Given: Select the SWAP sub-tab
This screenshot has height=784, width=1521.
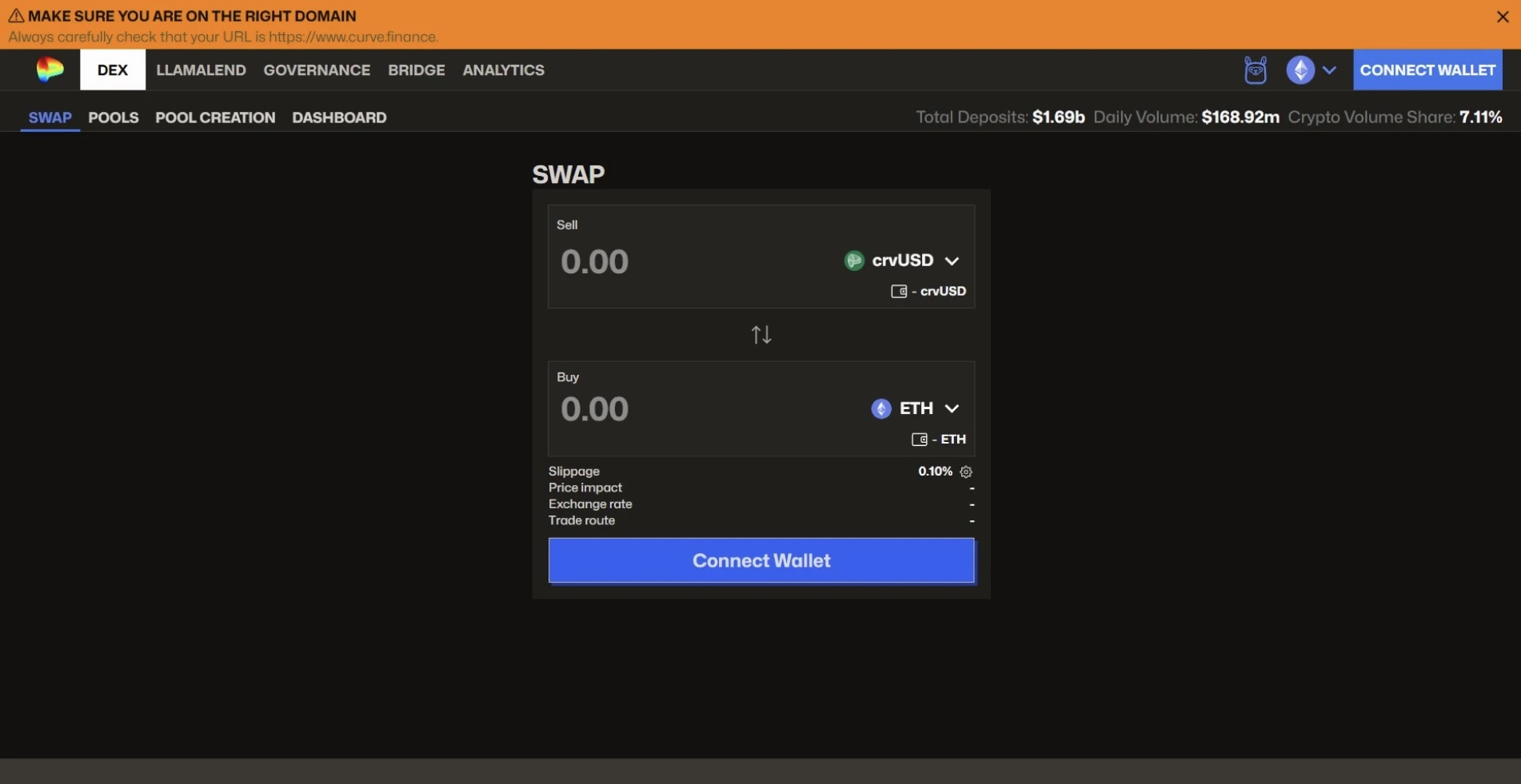Looking at the screenshot, I should click(x=50, y=117).
